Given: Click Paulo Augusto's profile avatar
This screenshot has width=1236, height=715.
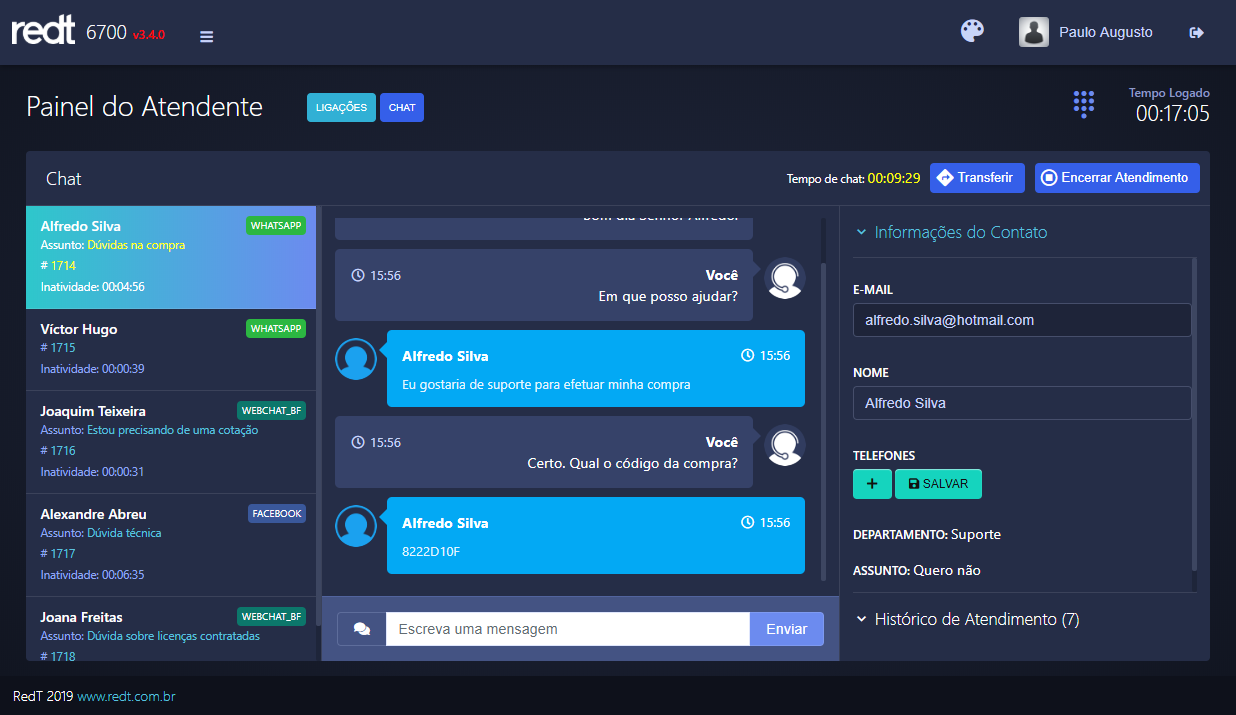Looking at the screenshot, I should [x=1033, y=31].
